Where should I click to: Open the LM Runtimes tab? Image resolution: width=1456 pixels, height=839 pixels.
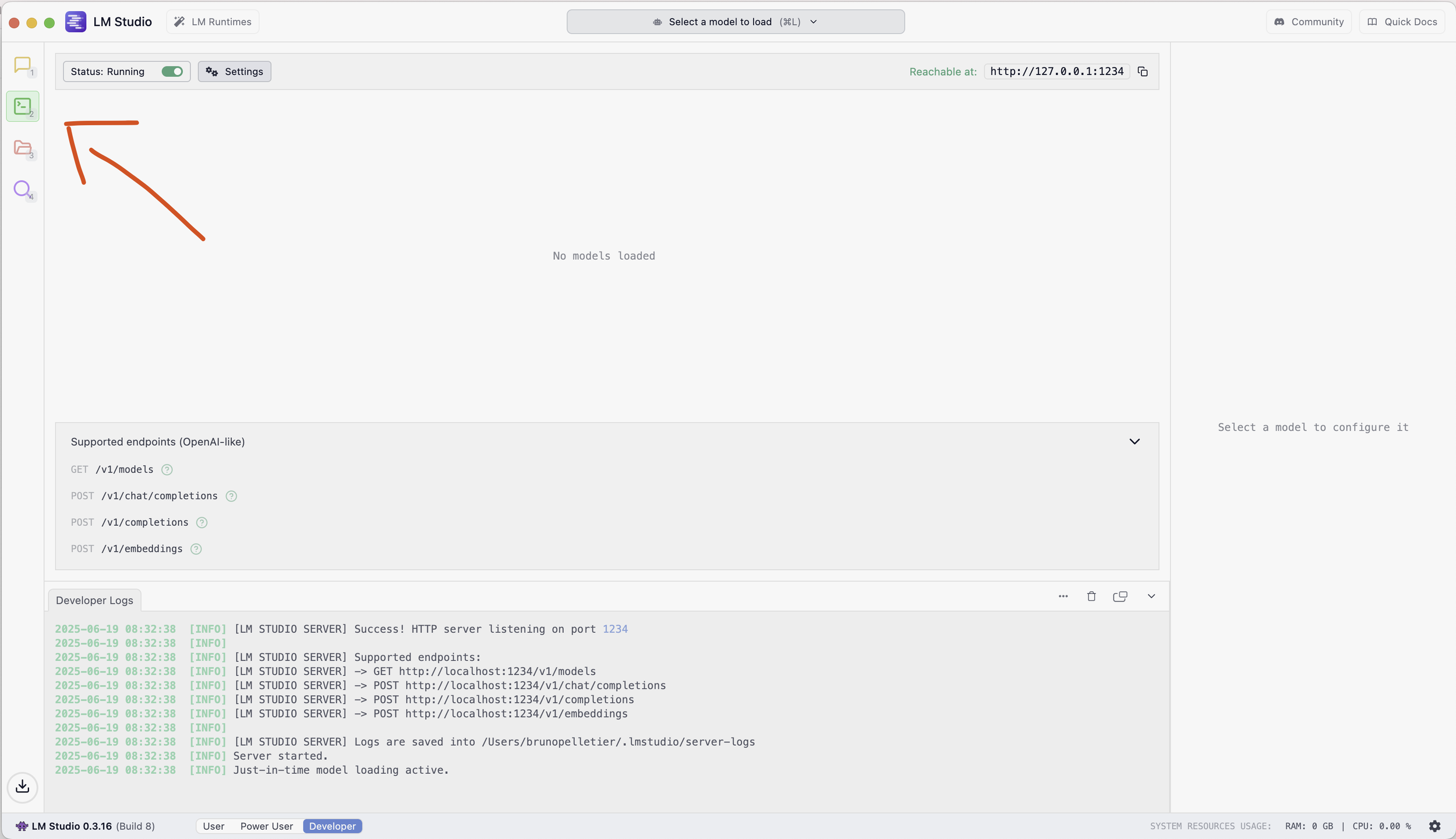click(213, 22)
